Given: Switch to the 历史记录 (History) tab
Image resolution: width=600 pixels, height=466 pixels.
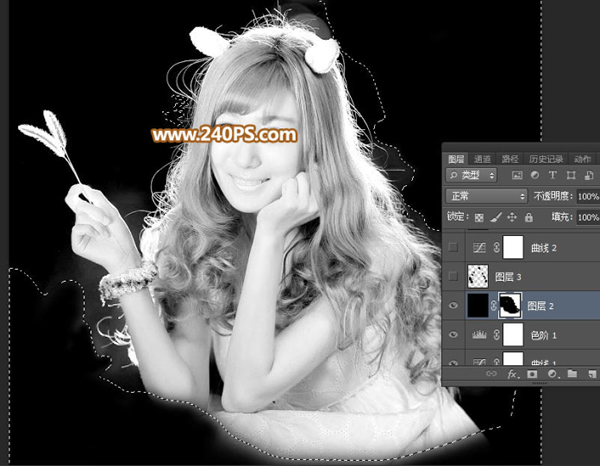Looking at the screenshot, I should [x=546, y=159].
